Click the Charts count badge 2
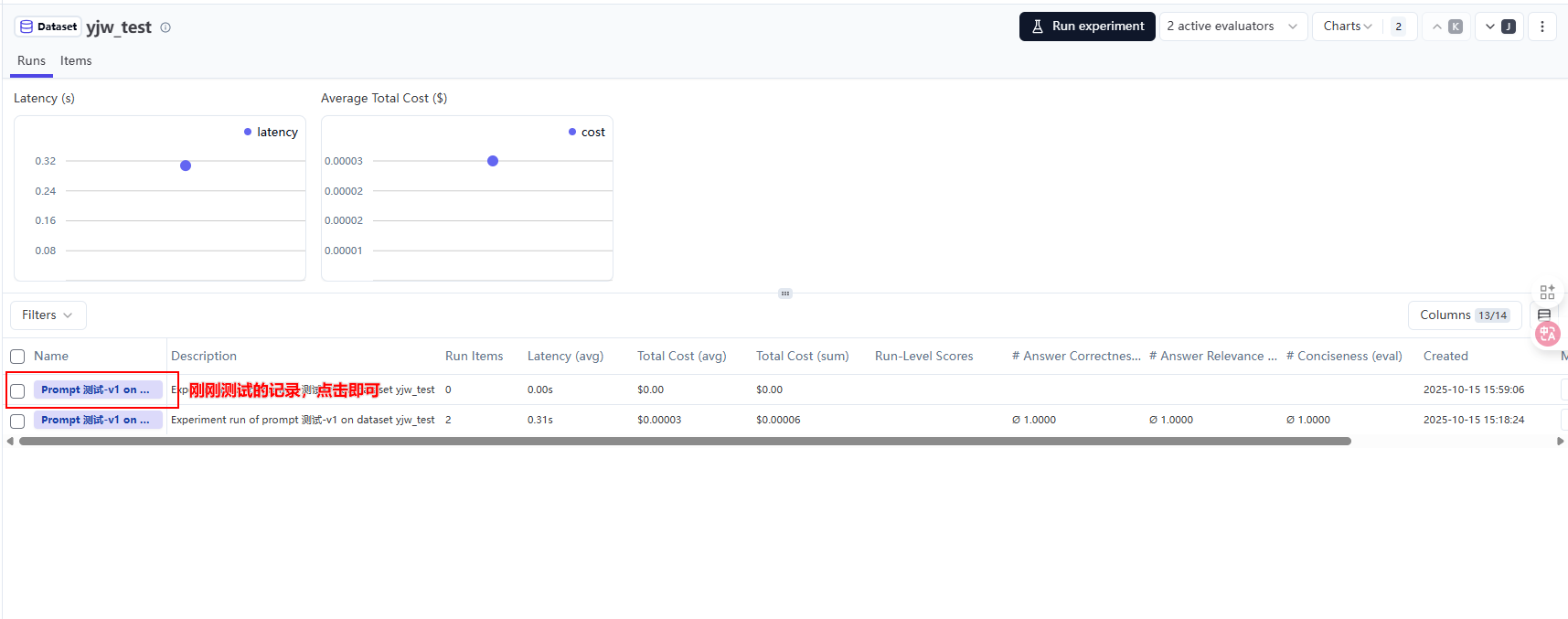This screenshot has width=1568, height=619. 1398,27
